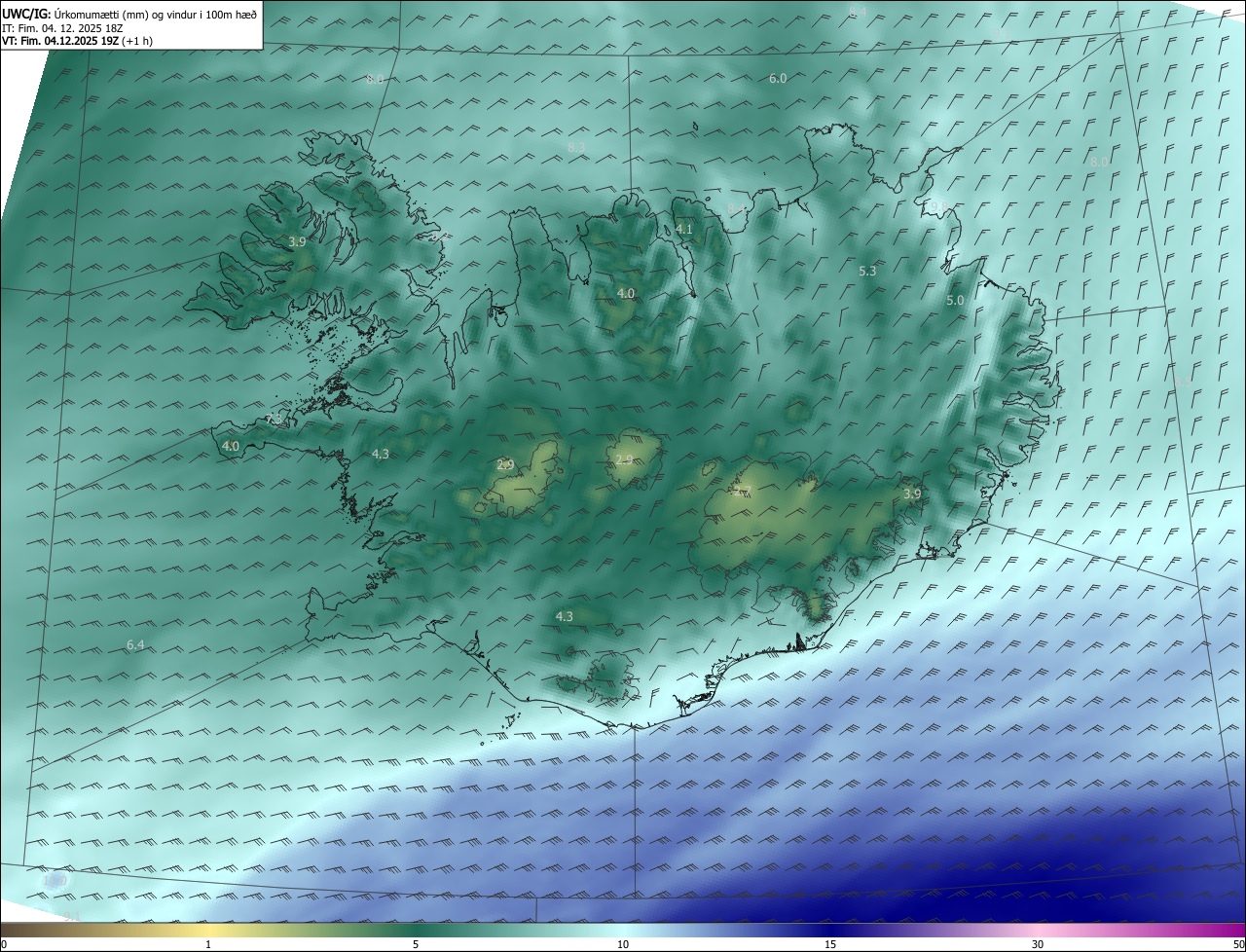Click the 9.1 value near top right
This screenshot has height=952, width=1246.
tap(1002, 33)
